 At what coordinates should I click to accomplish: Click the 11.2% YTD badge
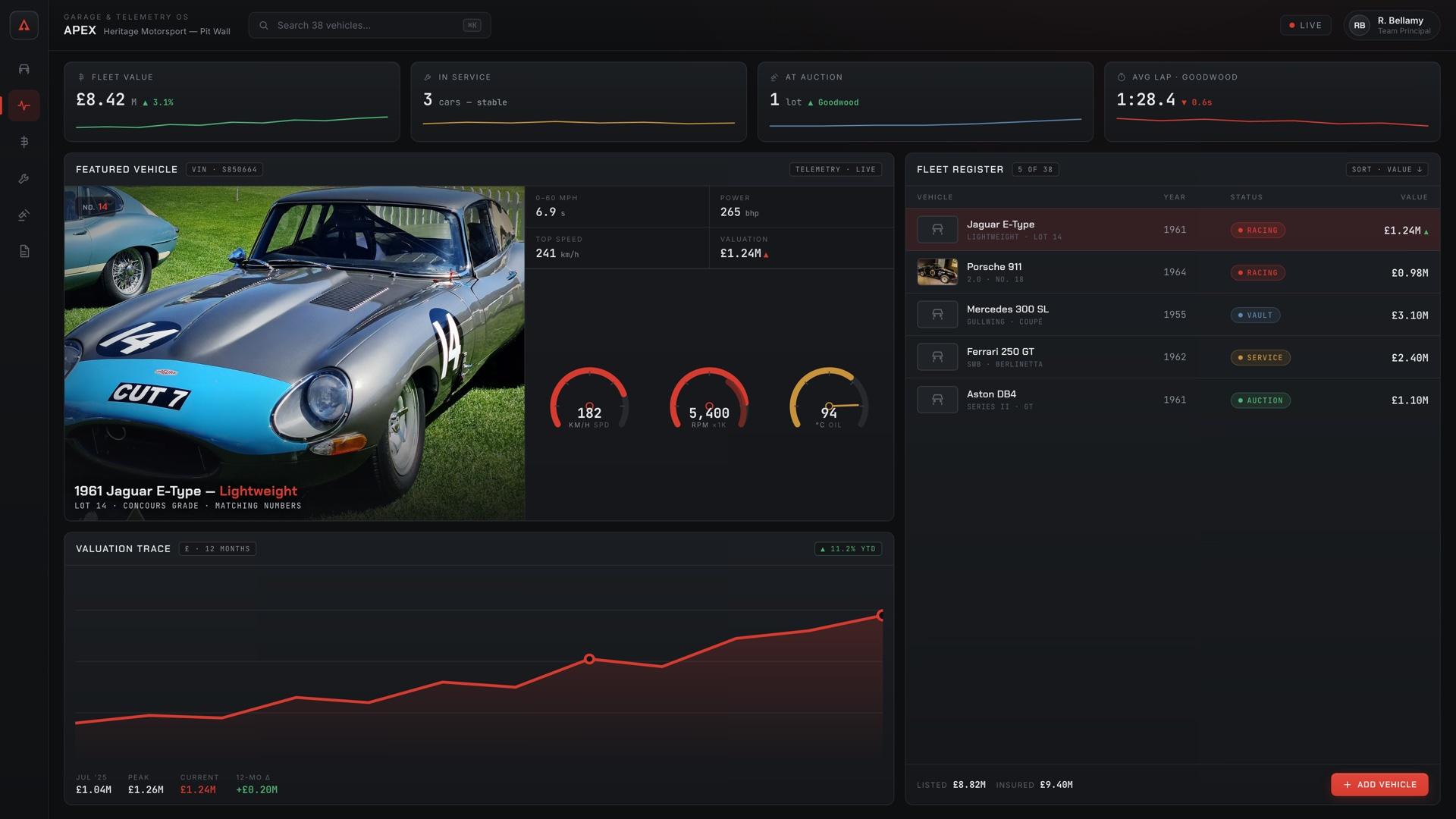tap(848, 548)
